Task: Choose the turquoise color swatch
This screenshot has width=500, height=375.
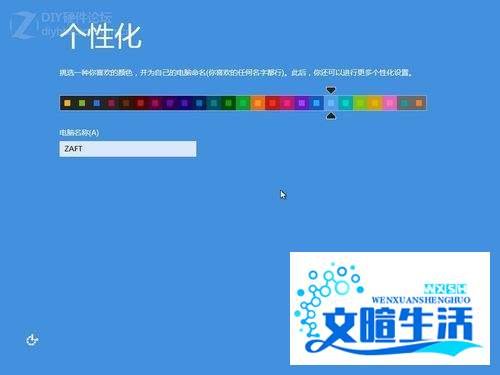Action: click(346, 103)
